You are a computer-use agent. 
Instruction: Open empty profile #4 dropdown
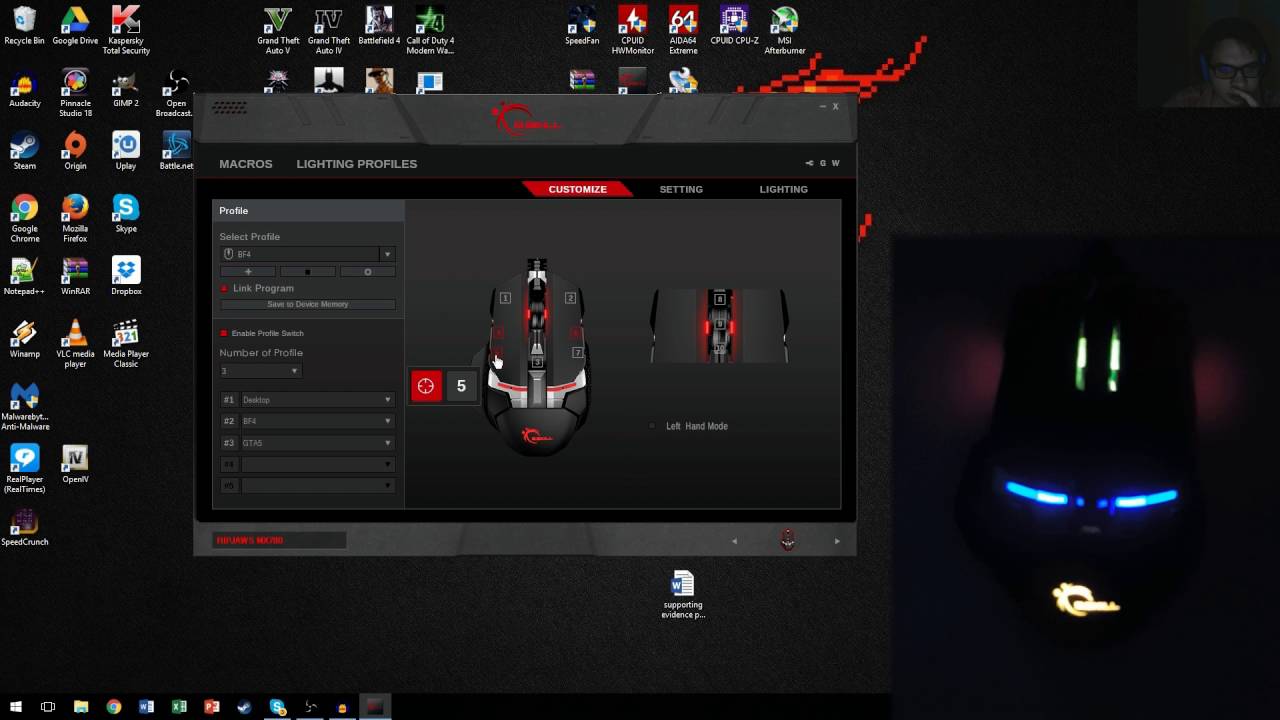317,464
